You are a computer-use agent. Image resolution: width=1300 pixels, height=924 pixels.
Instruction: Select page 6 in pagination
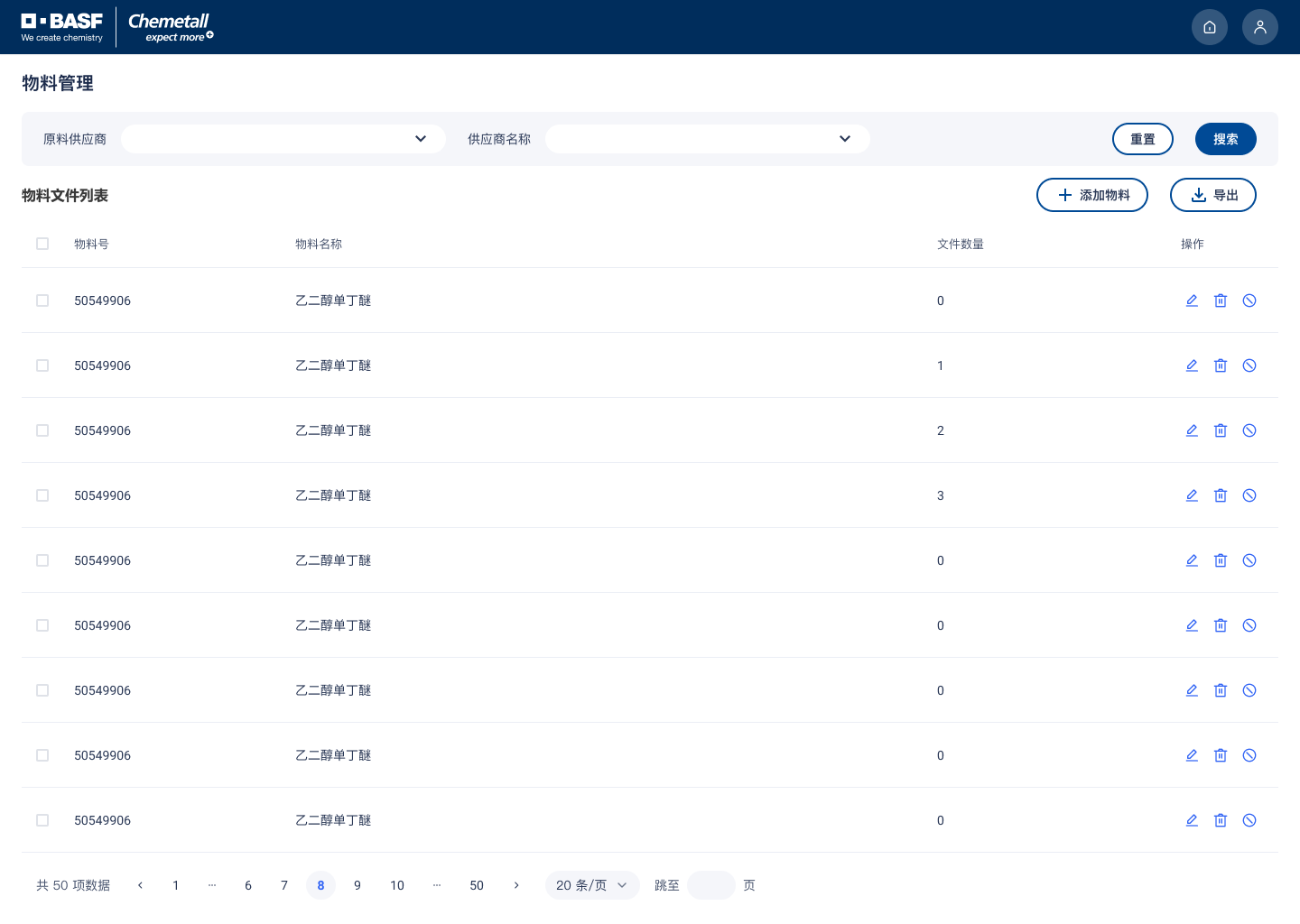tap(248, 885)
